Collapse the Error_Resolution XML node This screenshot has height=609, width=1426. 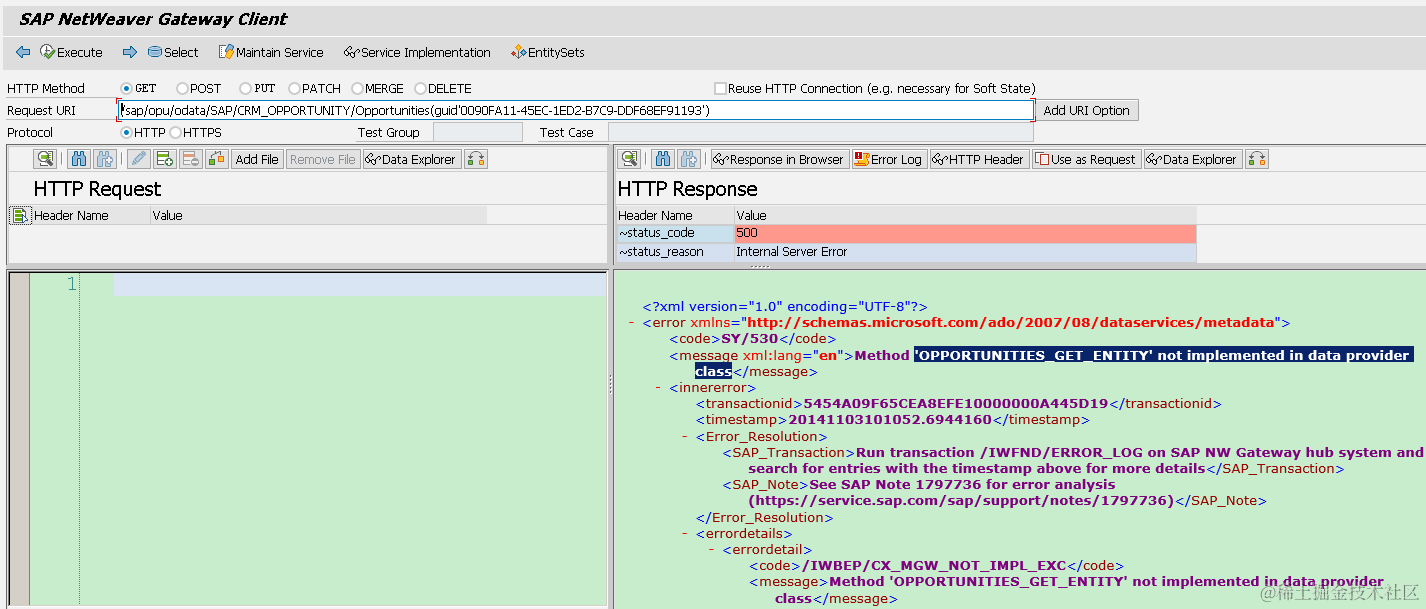(685, 436)
